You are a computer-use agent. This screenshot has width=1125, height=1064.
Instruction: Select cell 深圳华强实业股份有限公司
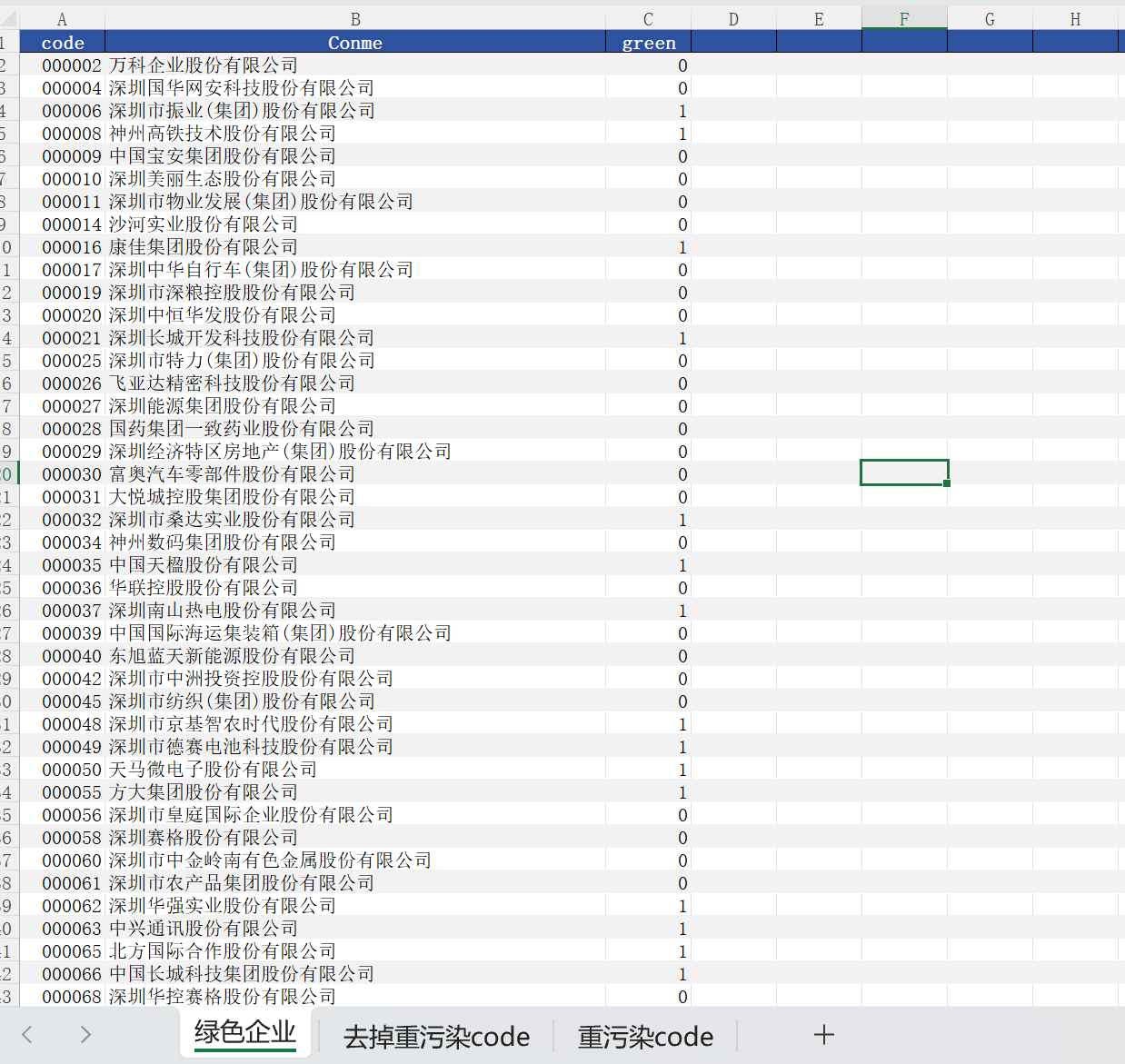coord(355,905)
